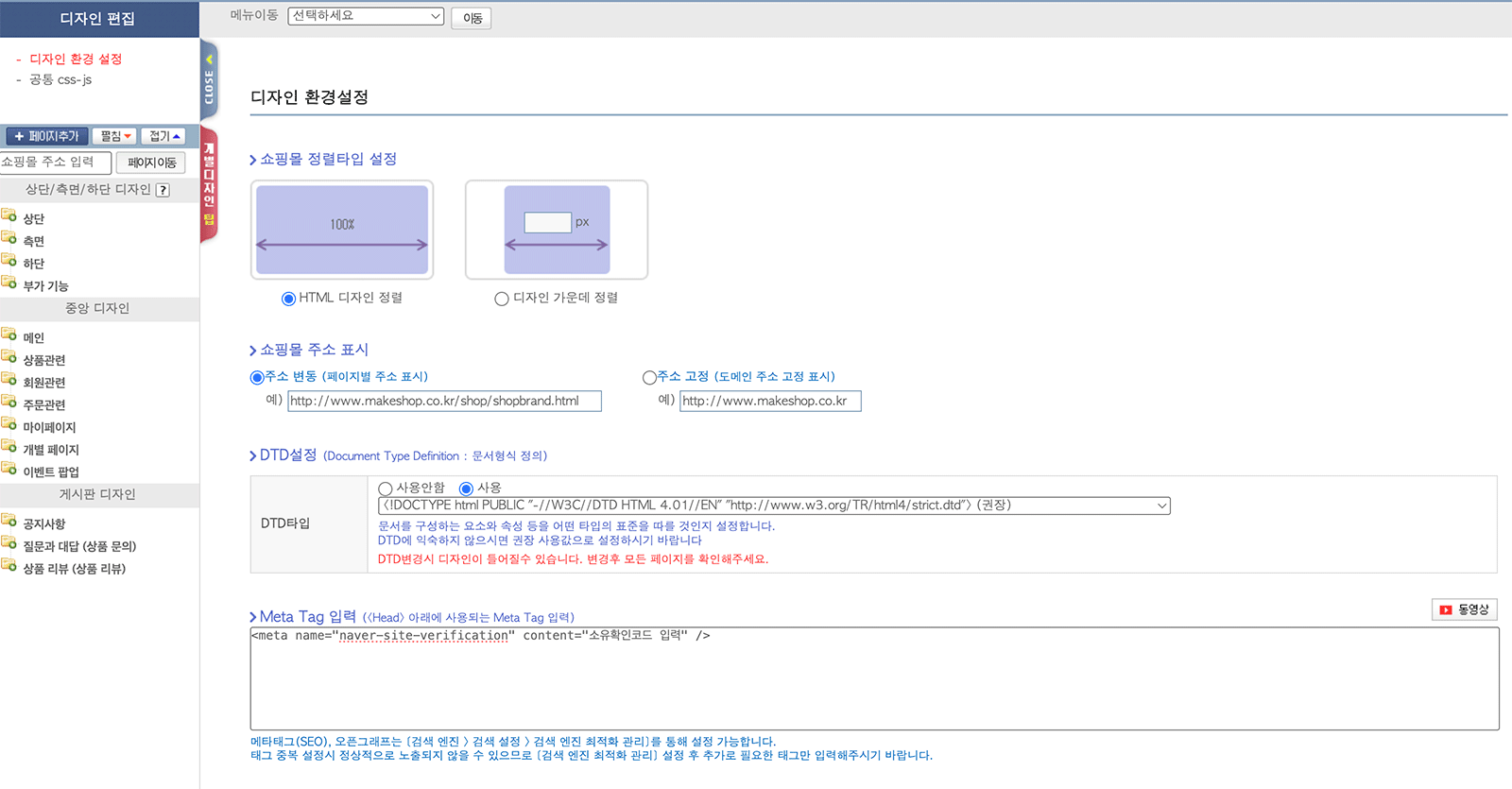Image resolution: width=1512 pixels, height=789 pixels.
Task: Click the folder icon next to 상단
Action: tap(9, 215)
